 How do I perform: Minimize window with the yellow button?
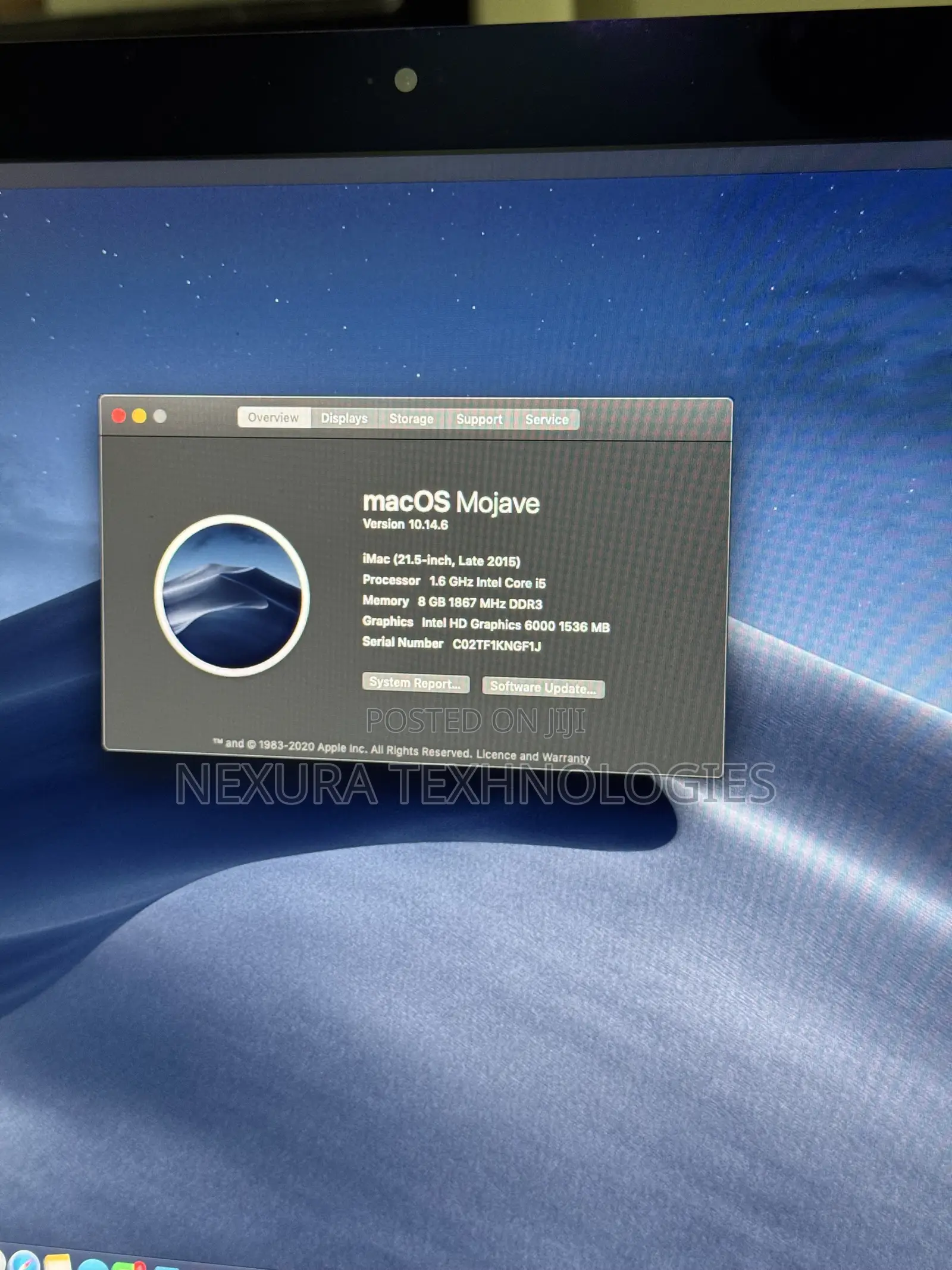139,416
